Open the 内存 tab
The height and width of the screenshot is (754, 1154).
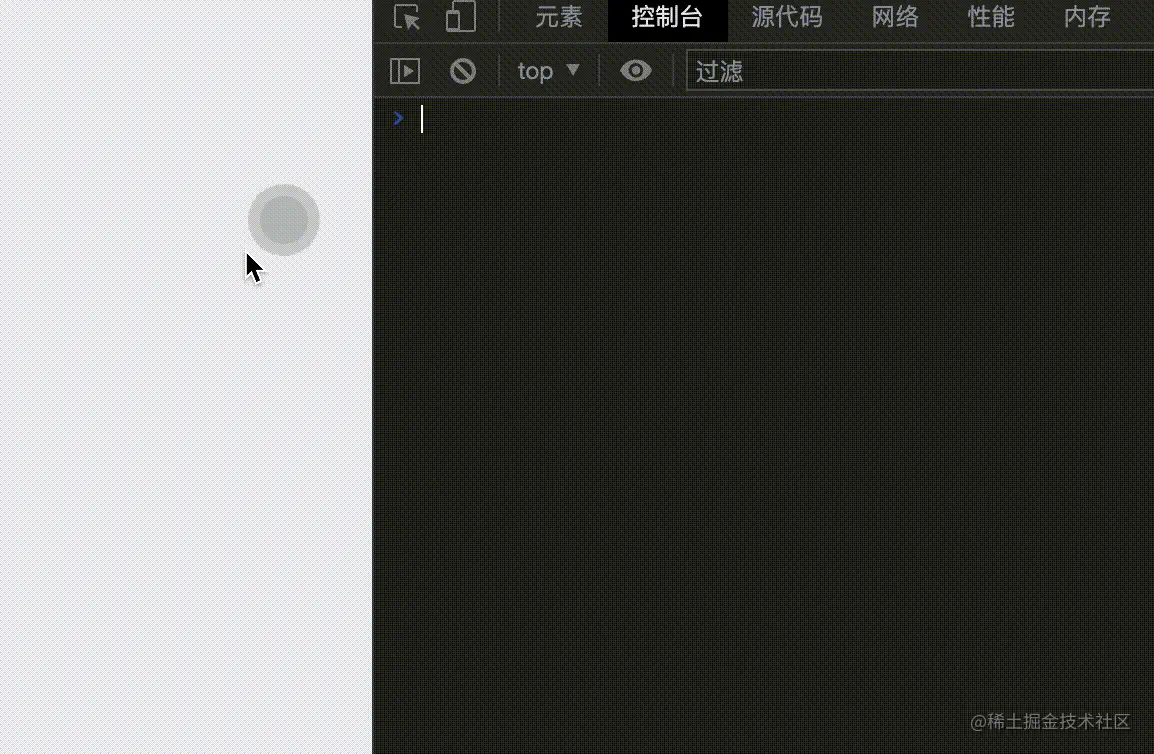point(1086,18)
